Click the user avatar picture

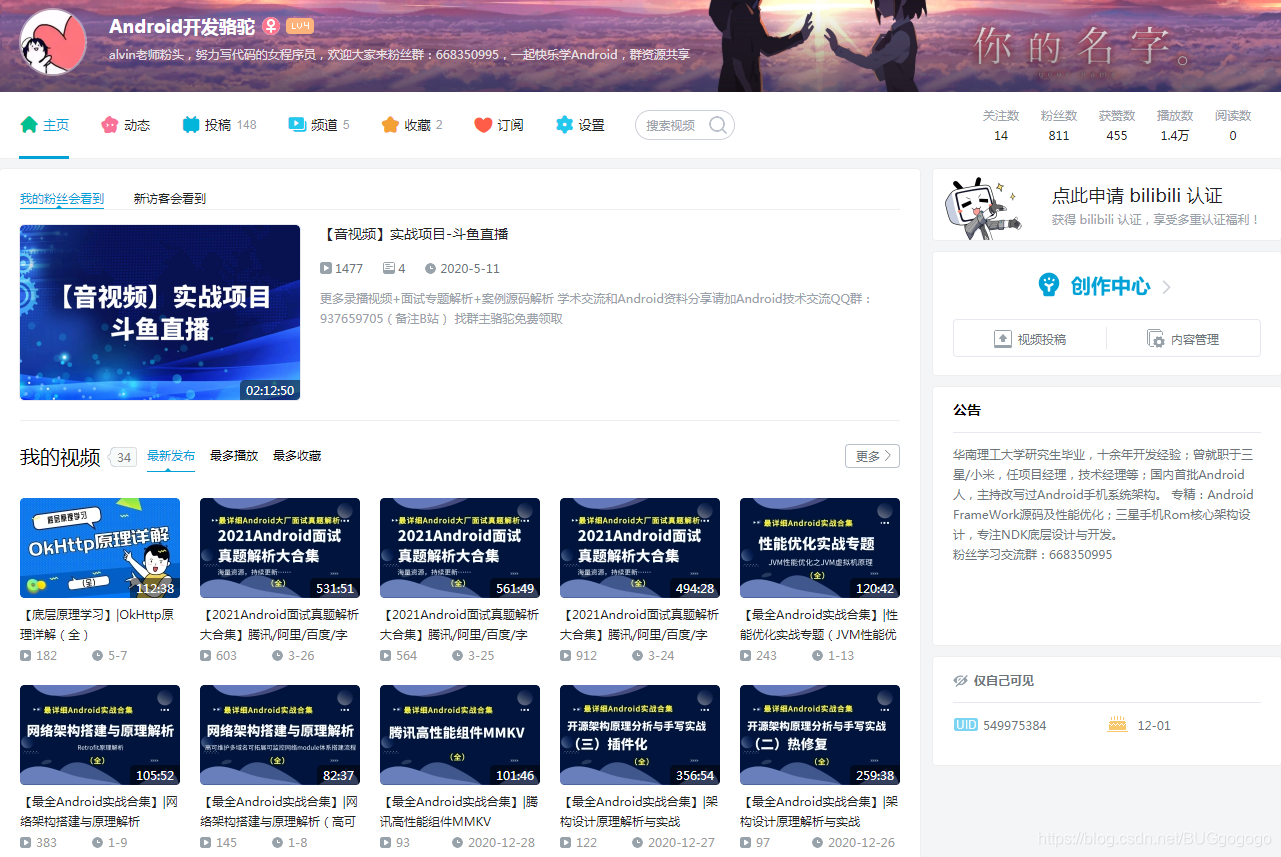[53, 42]
